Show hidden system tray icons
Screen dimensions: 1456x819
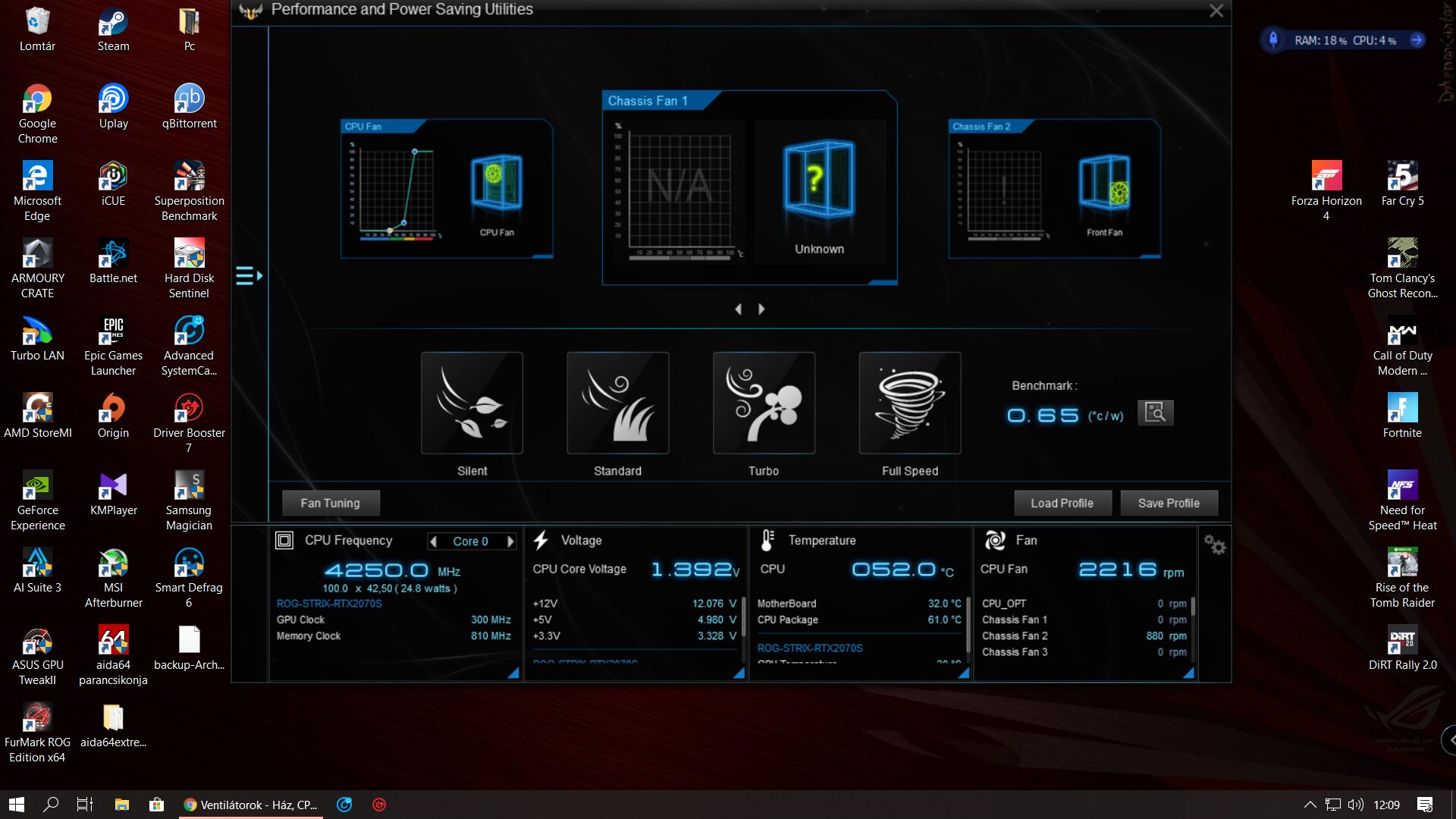point(1310,805)
